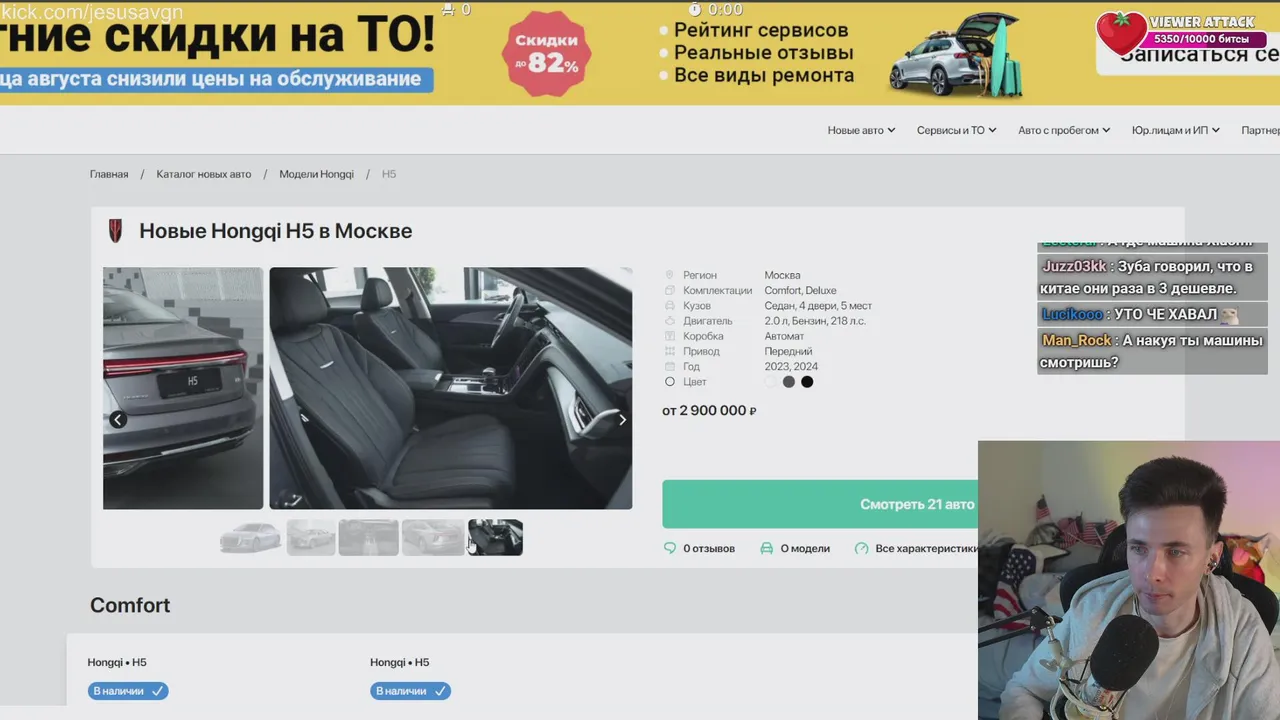Click the Кузов car body icon
The width and height of the screenshot is (1280, 720).
670,306
